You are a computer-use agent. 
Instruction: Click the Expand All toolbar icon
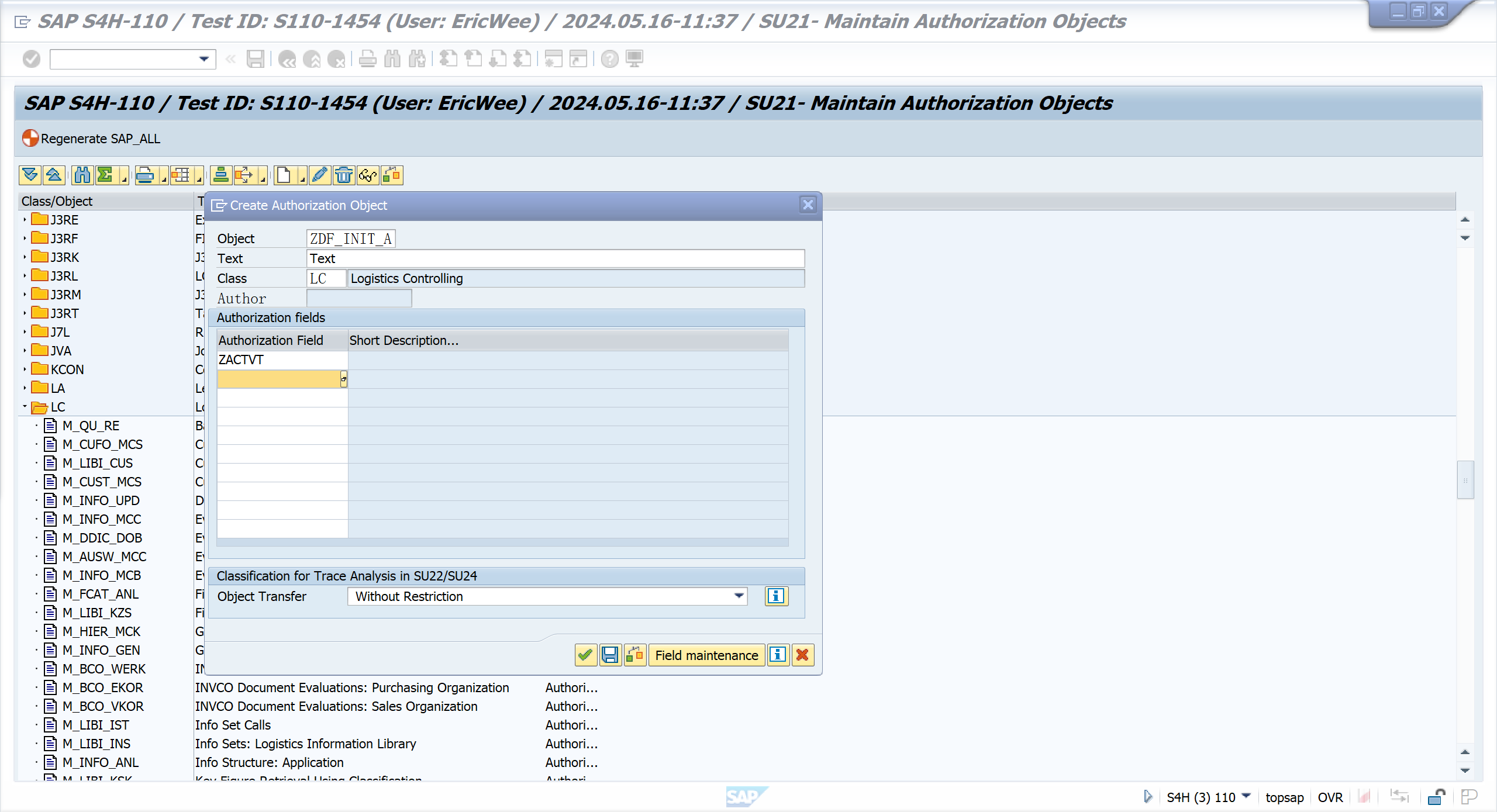(x=30, y=175)
